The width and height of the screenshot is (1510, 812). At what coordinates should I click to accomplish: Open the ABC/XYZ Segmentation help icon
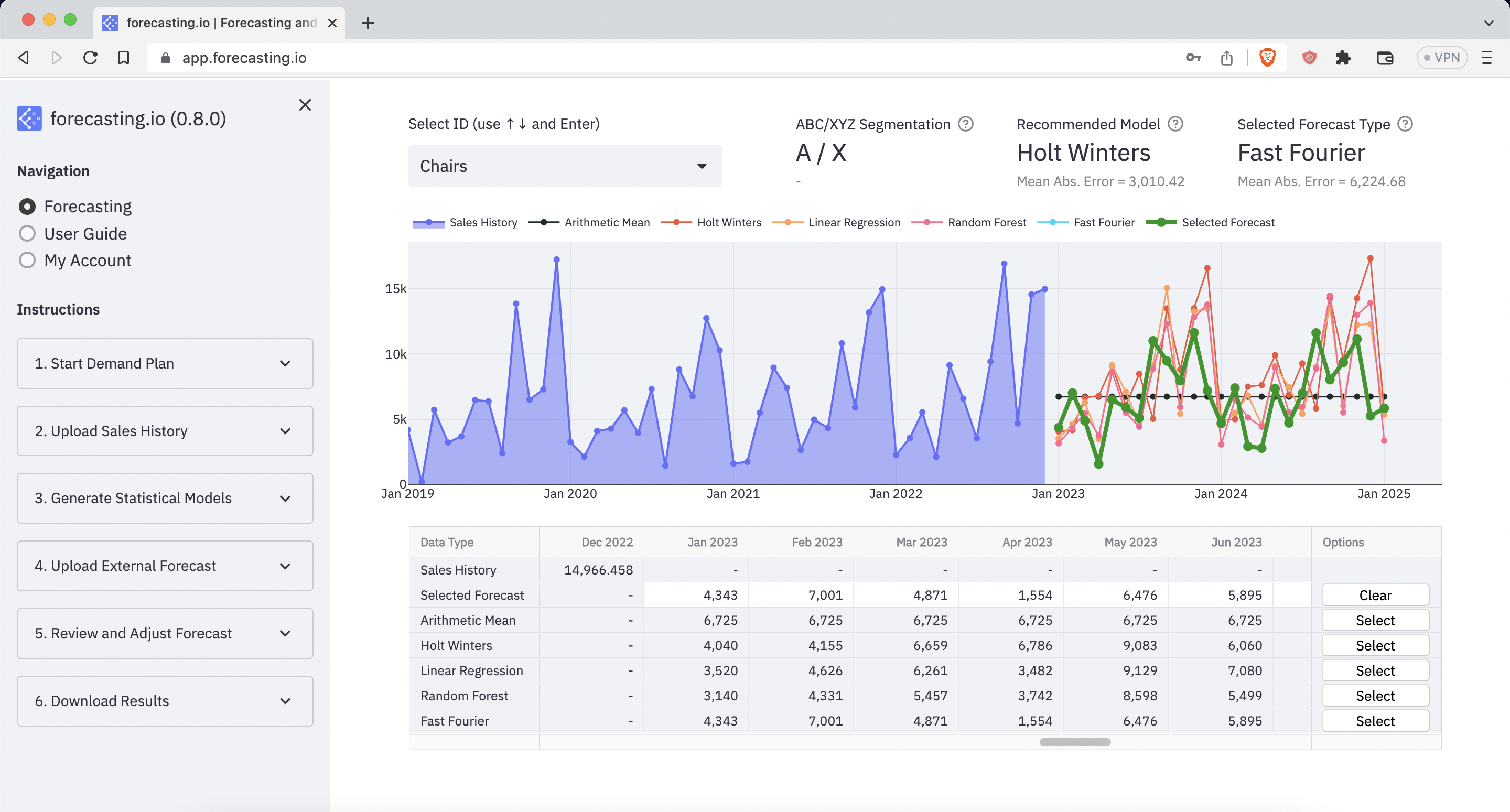pos(965,124)
